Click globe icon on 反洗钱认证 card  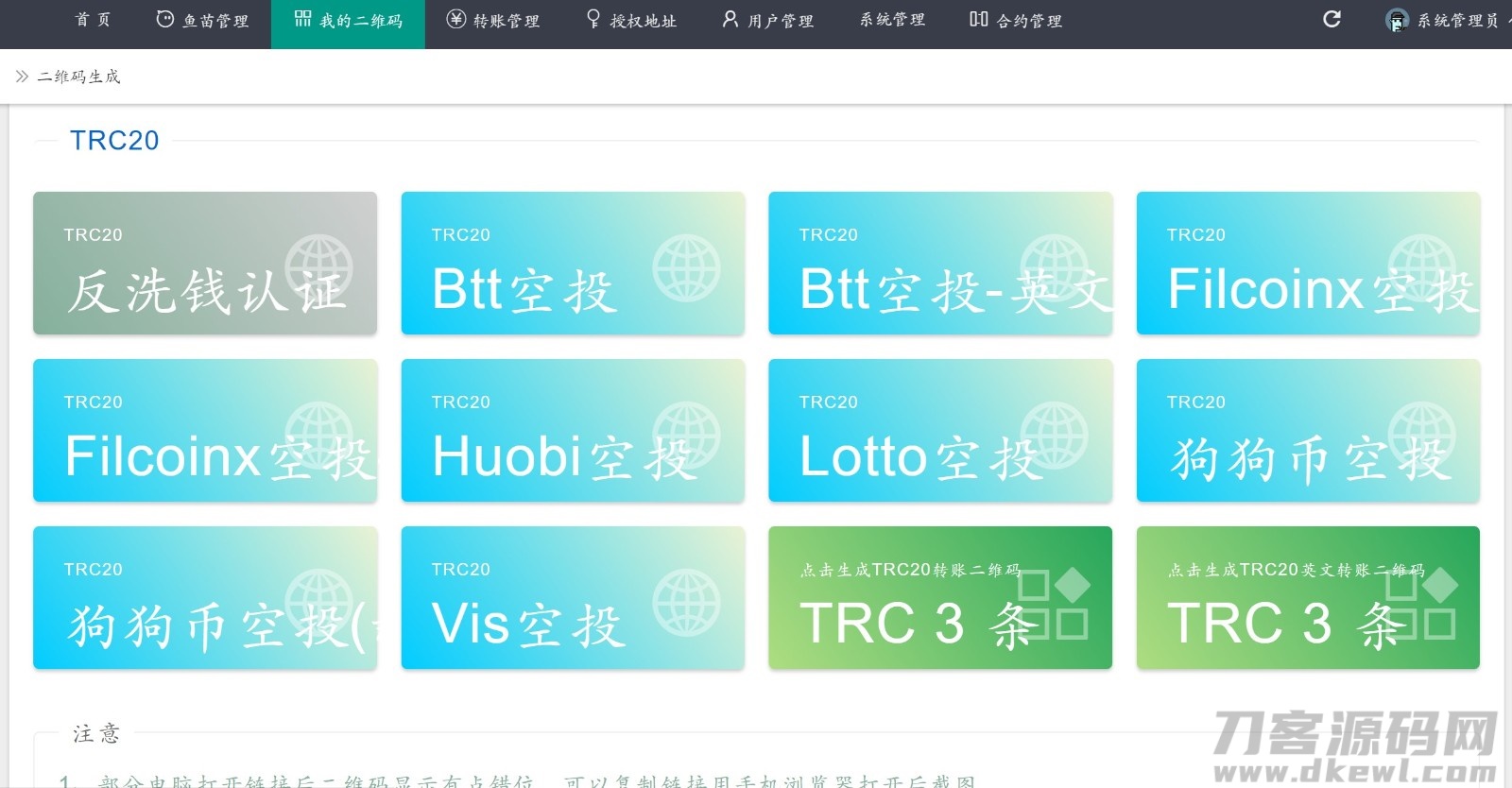[319, 267]
